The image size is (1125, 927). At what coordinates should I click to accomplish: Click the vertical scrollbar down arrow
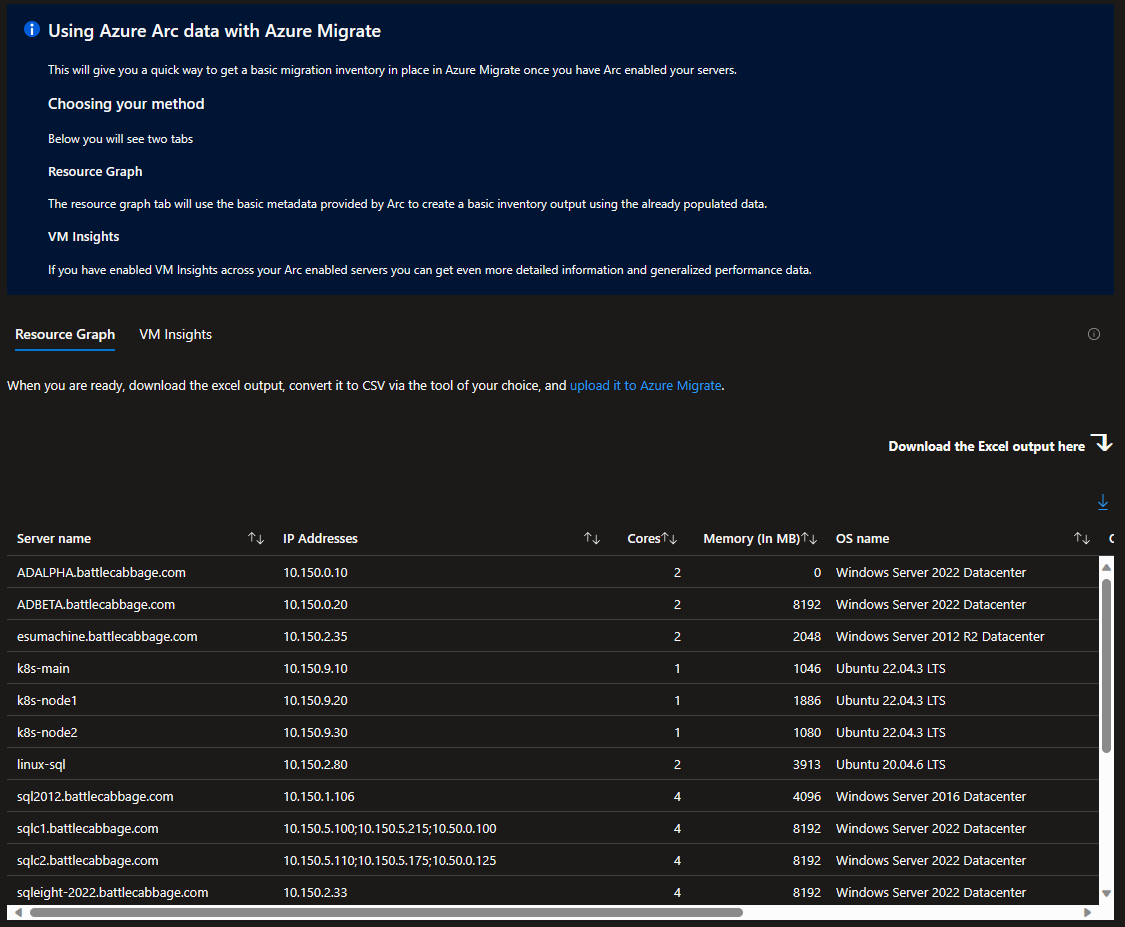coord(1106,893)
